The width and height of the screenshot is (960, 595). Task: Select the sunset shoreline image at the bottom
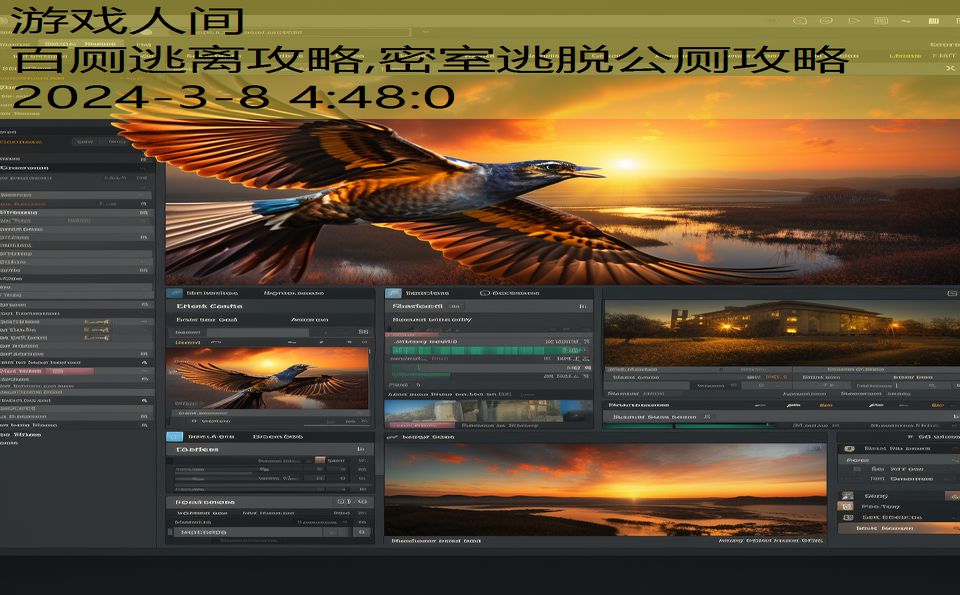pyautogui.click(x=605, y=490)
